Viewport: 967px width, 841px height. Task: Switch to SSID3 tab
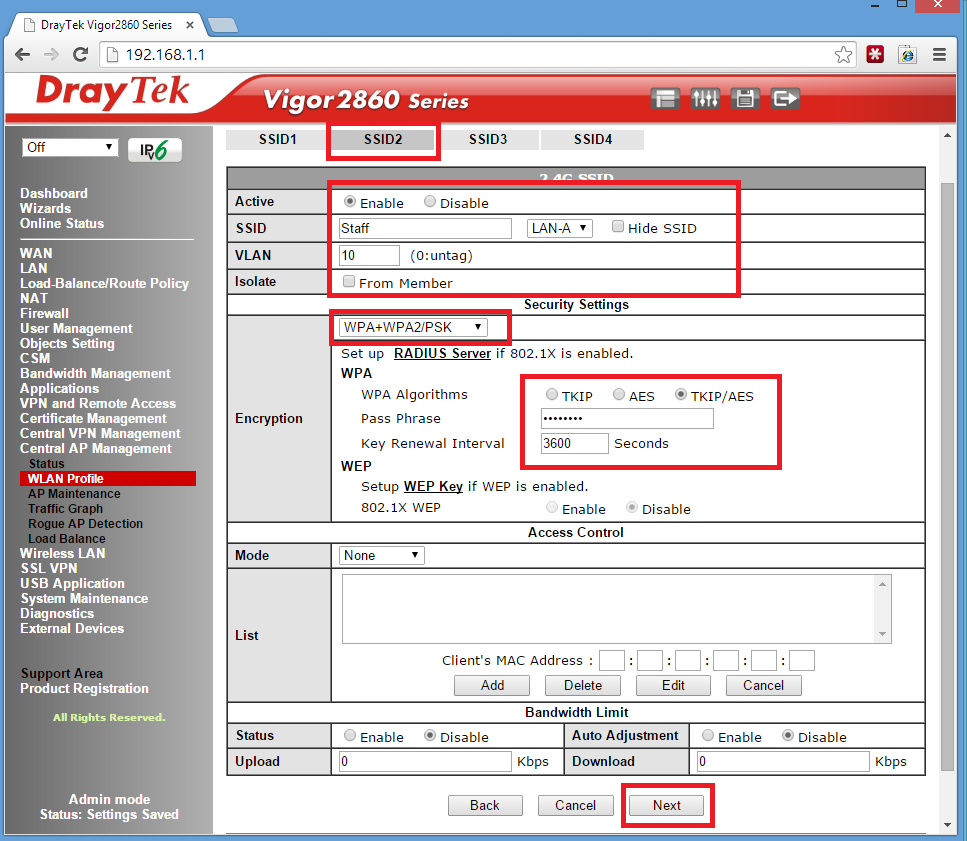click(x=488, y=139)
